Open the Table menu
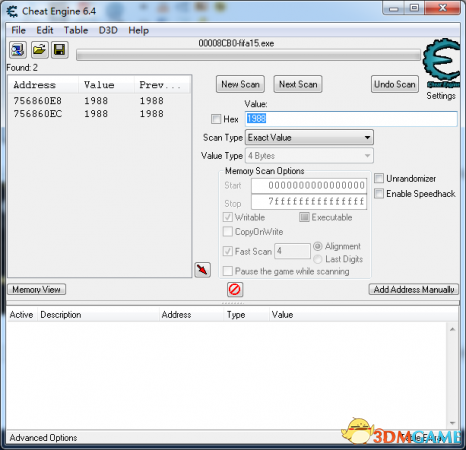Viewport: 466px width, 450px height. click(x=76, y=30)
